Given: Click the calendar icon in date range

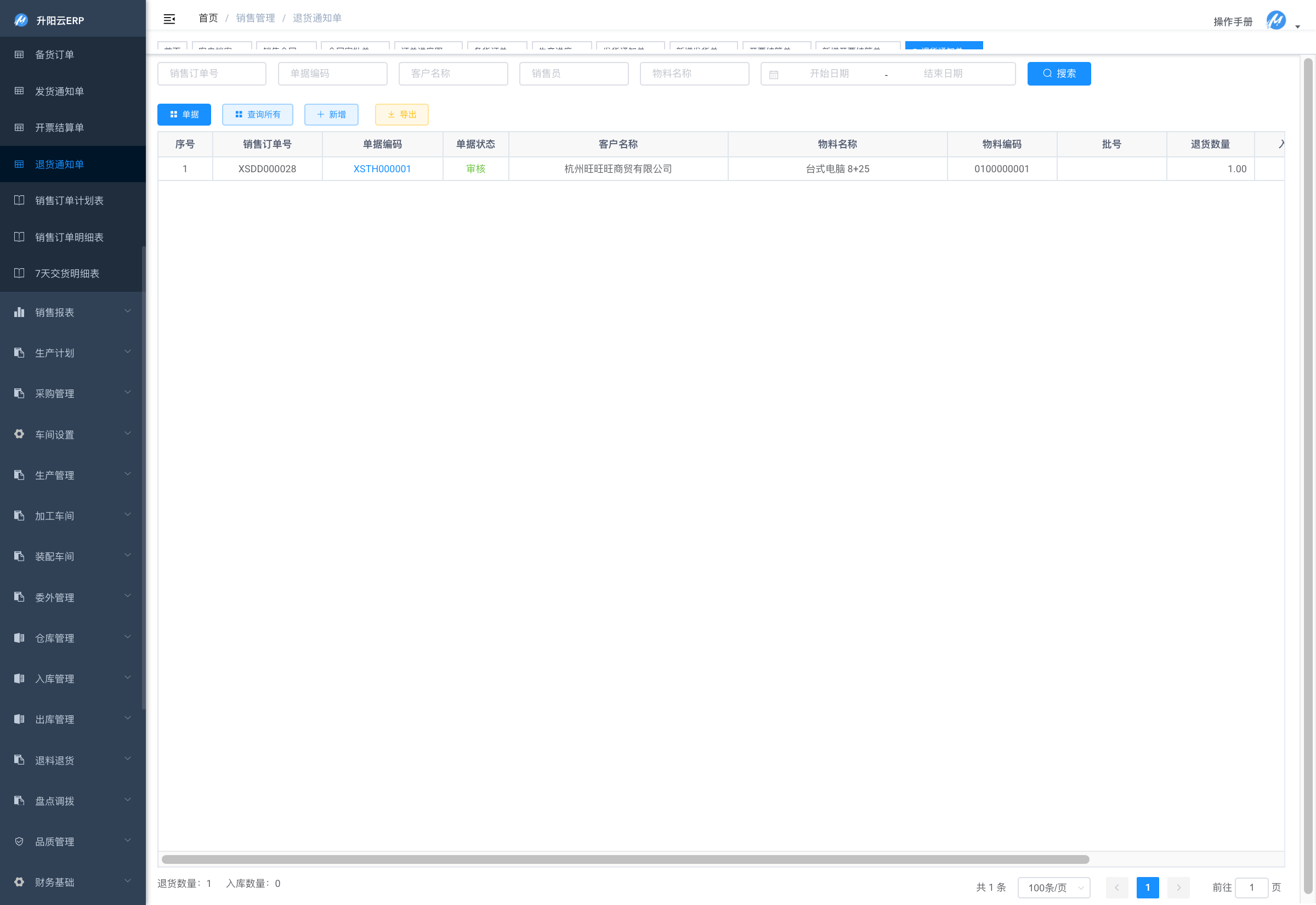Looking at the screenshot, I should point(774,74).
